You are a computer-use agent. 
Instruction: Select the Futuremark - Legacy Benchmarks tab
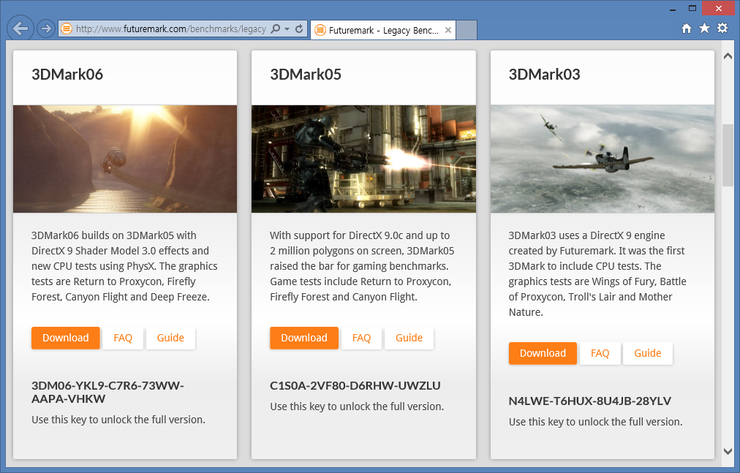[383, 30]
